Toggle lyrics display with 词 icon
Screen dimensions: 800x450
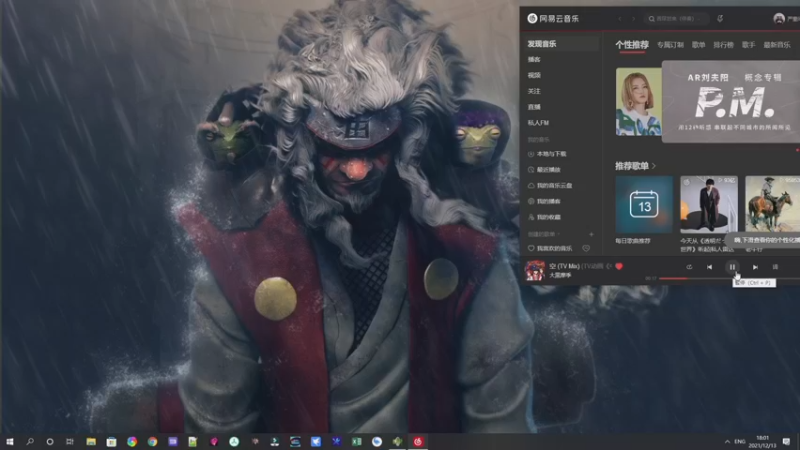point(775,267)
